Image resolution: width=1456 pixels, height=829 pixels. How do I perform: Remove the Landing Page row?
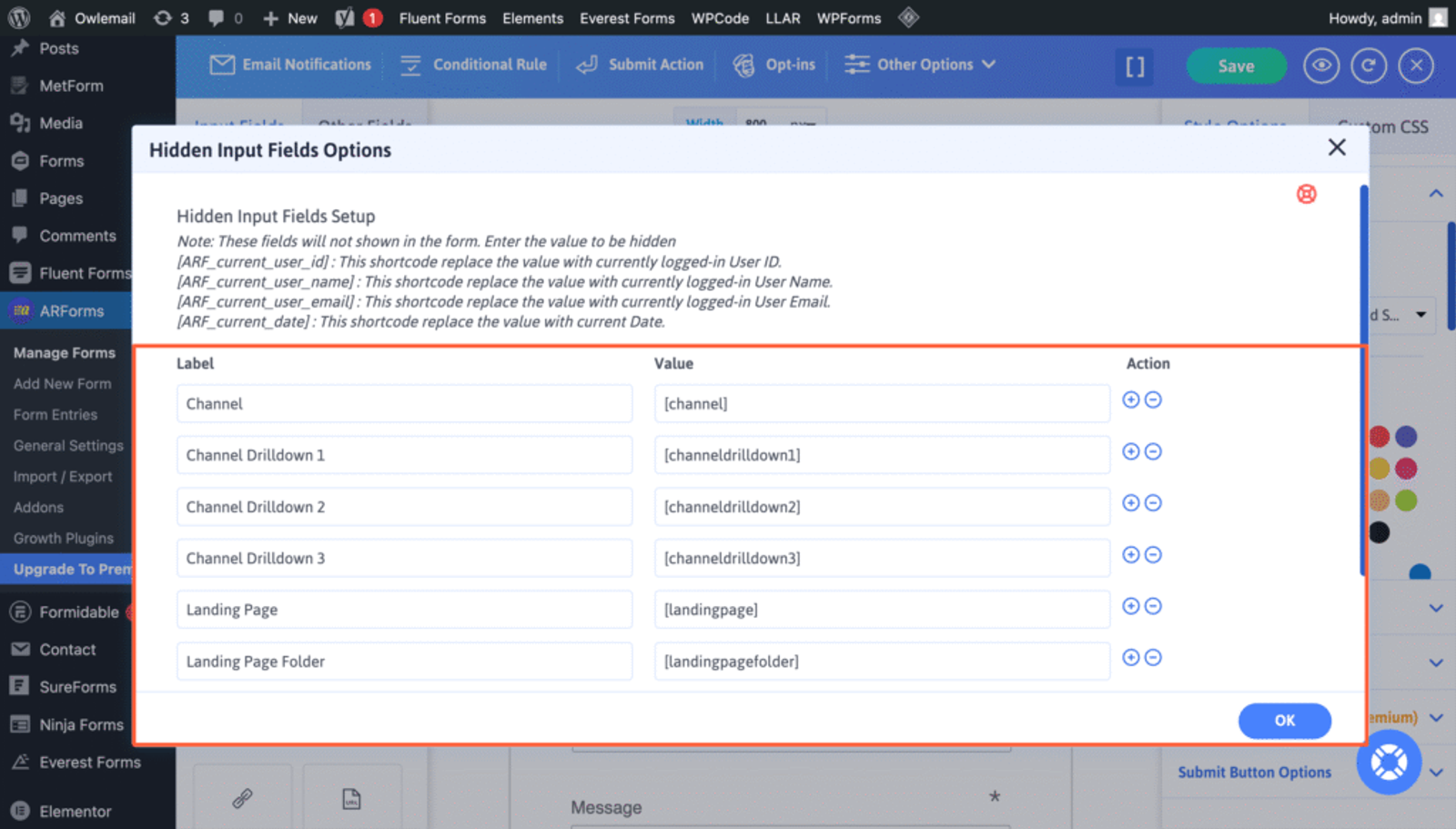tap(1153, 606)
